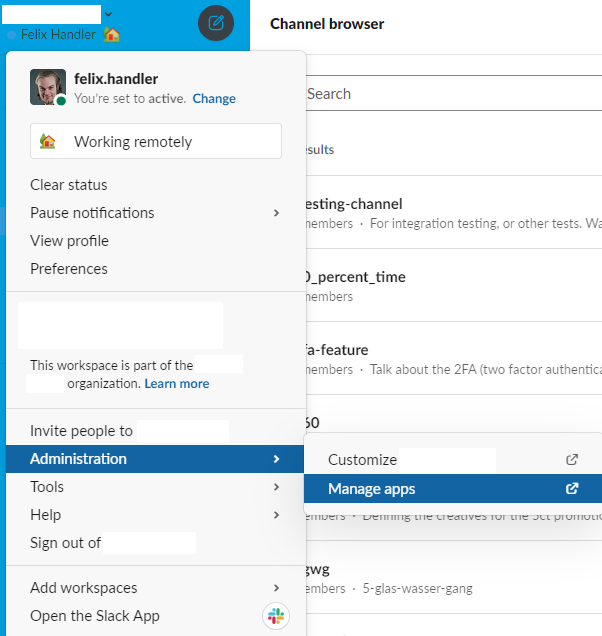The height and width of the screenshot is (636, 602).
Task: Click the Channel browser title
Action: coord(327,24)
